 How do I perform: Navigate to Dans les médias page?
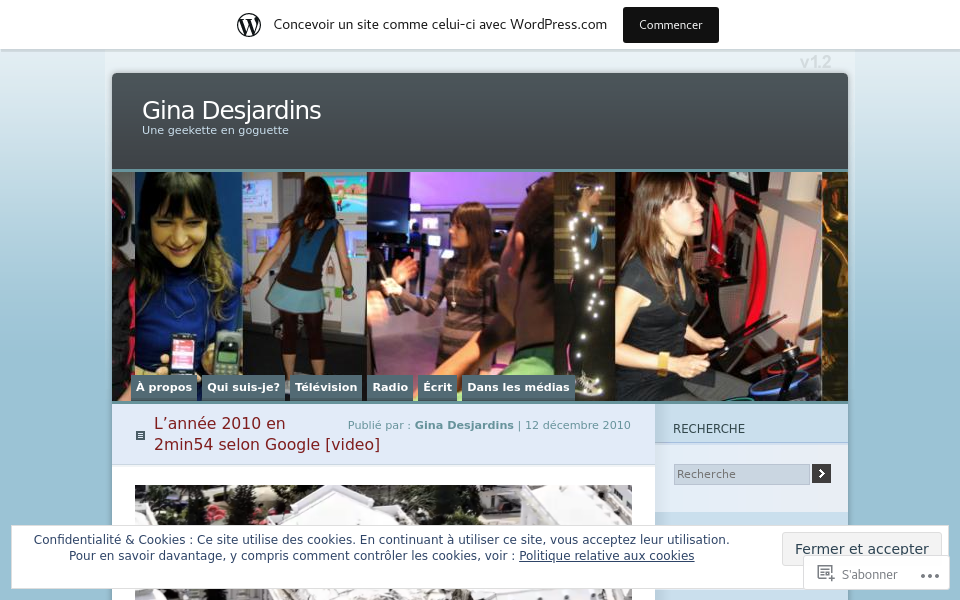point(518,387)
